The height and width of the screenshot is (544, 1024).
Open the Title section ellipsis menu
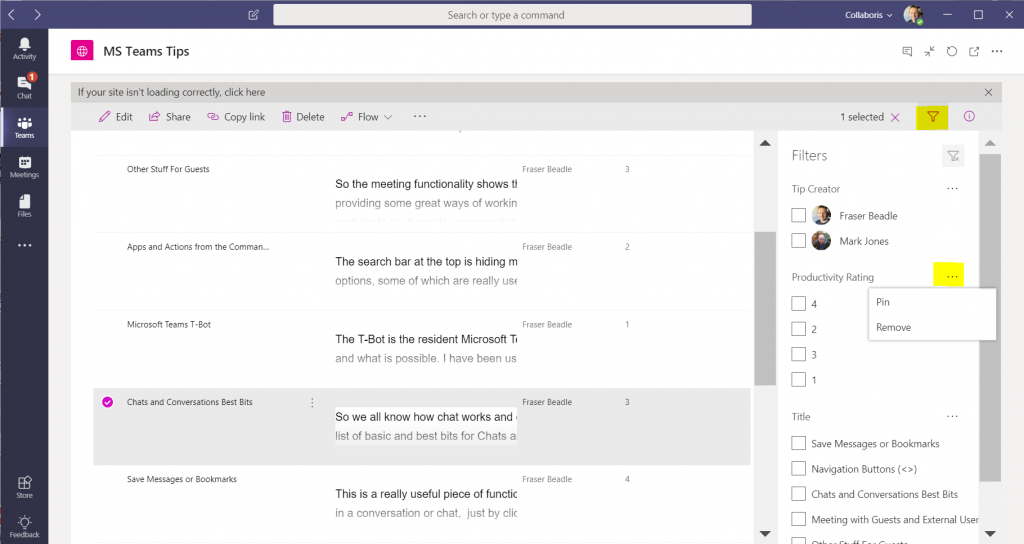(x=952, y=417)
